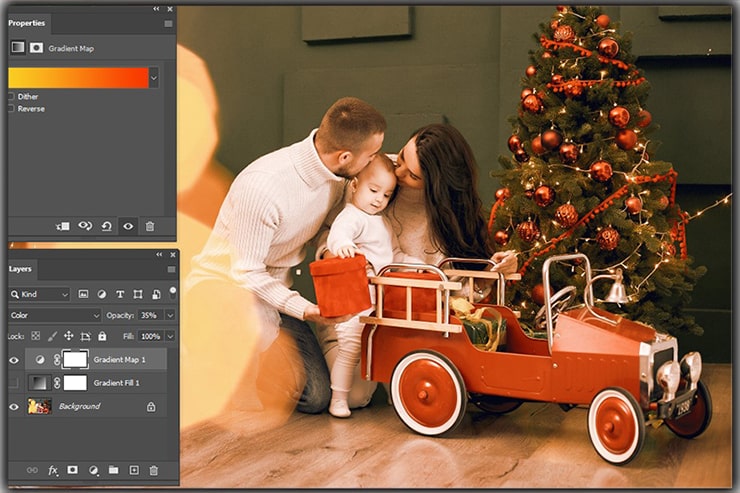Hide the Background layer eye
The width and height of the screenshot is (740, 493).
(14, 406)
